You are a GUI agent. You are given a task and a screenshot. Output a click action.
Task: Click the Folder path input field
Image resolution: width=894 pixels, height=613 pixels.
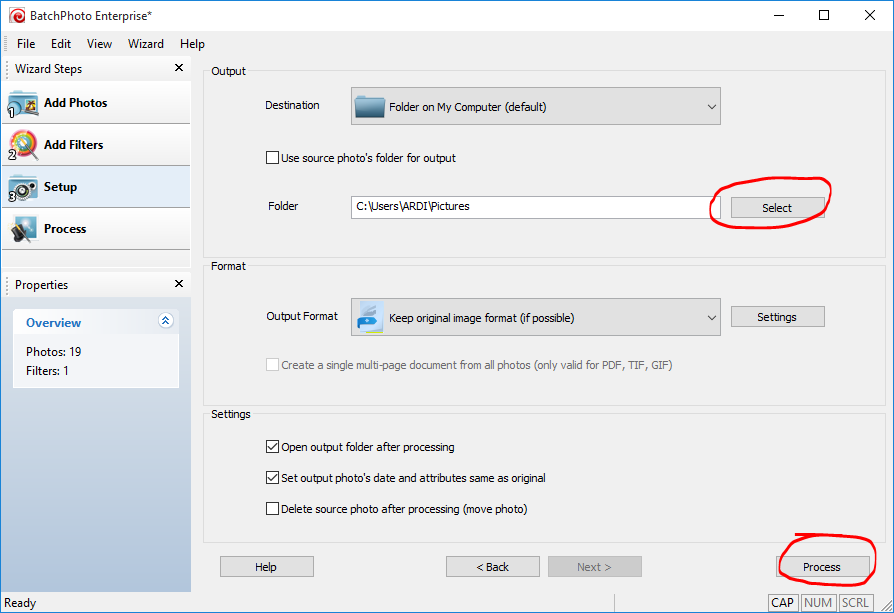pyautogui.click(x=535, y=207)
